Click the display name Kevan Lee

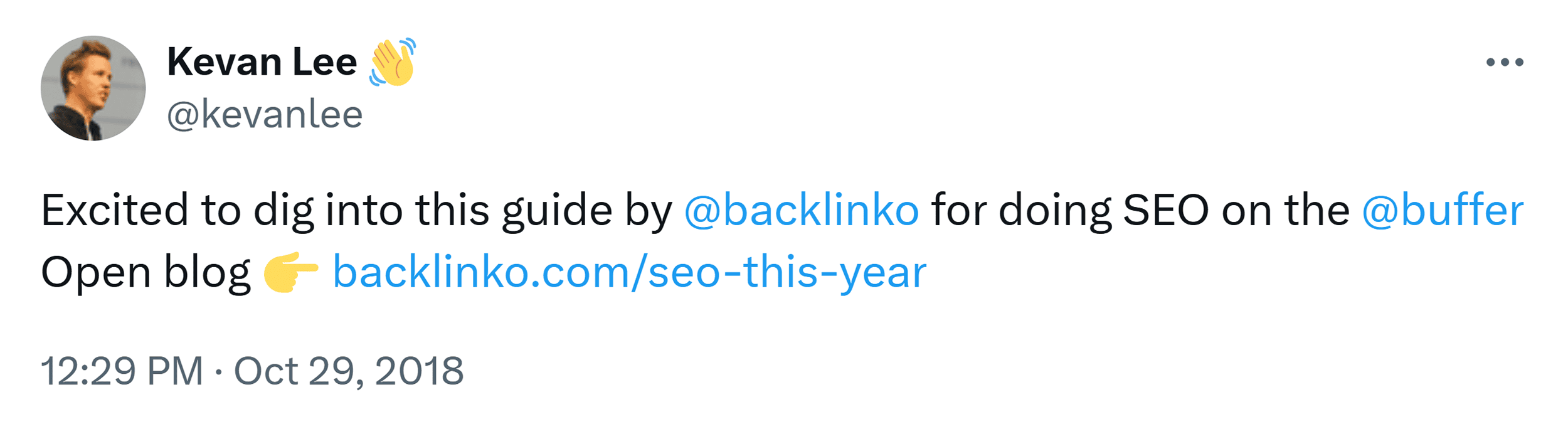(x=262, y=62)
